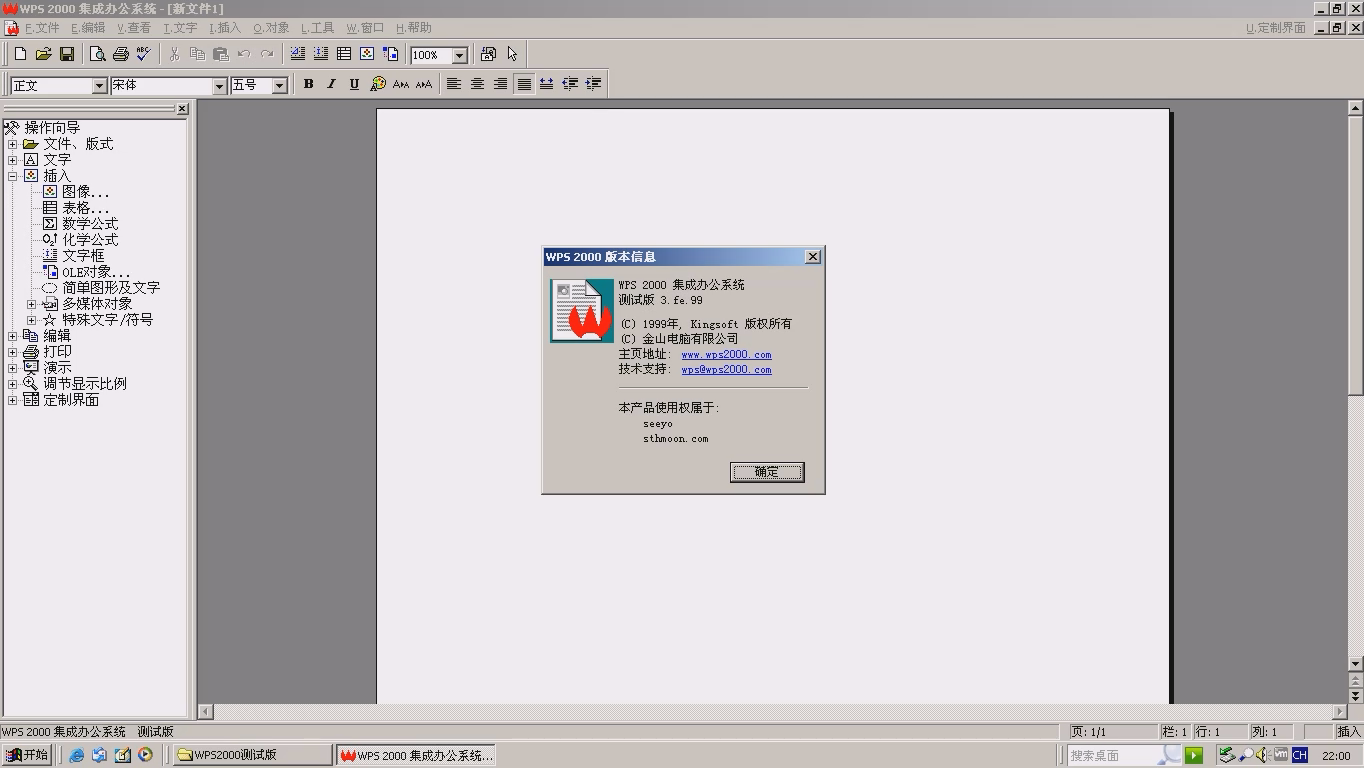Image resolution: width=1364 pixels, height=768 pixels.
Task: Open the 插入 menu in menu bar
Action: pos(225,28)
